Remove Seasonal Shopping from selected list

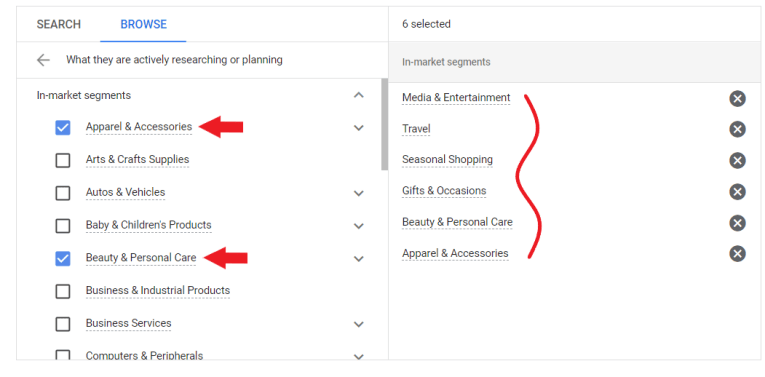pyautogui.click(x=737, y=160)
